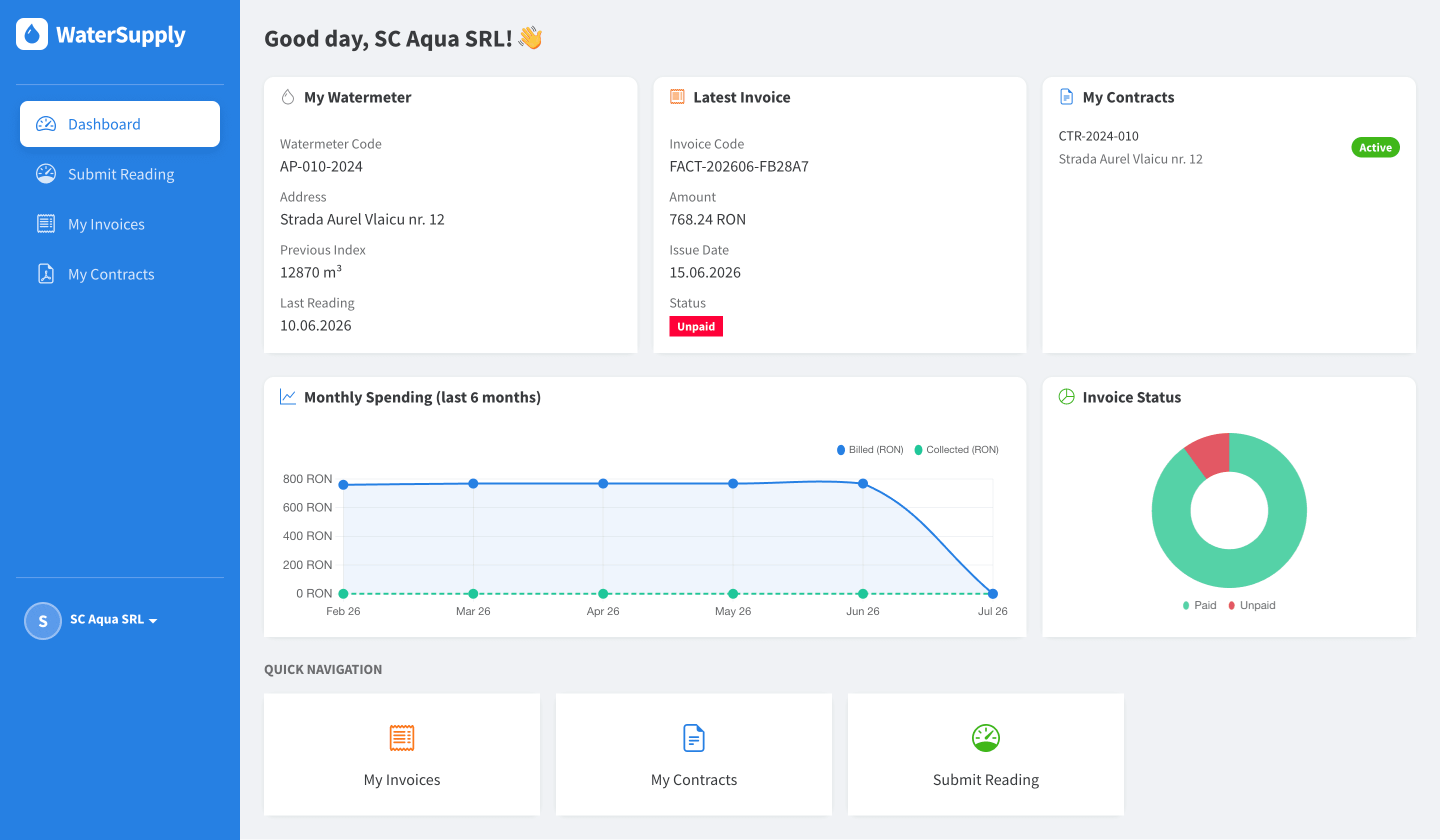
Task: Click the My Contracts PDF icon in sidebar
Action: point(45,273)
